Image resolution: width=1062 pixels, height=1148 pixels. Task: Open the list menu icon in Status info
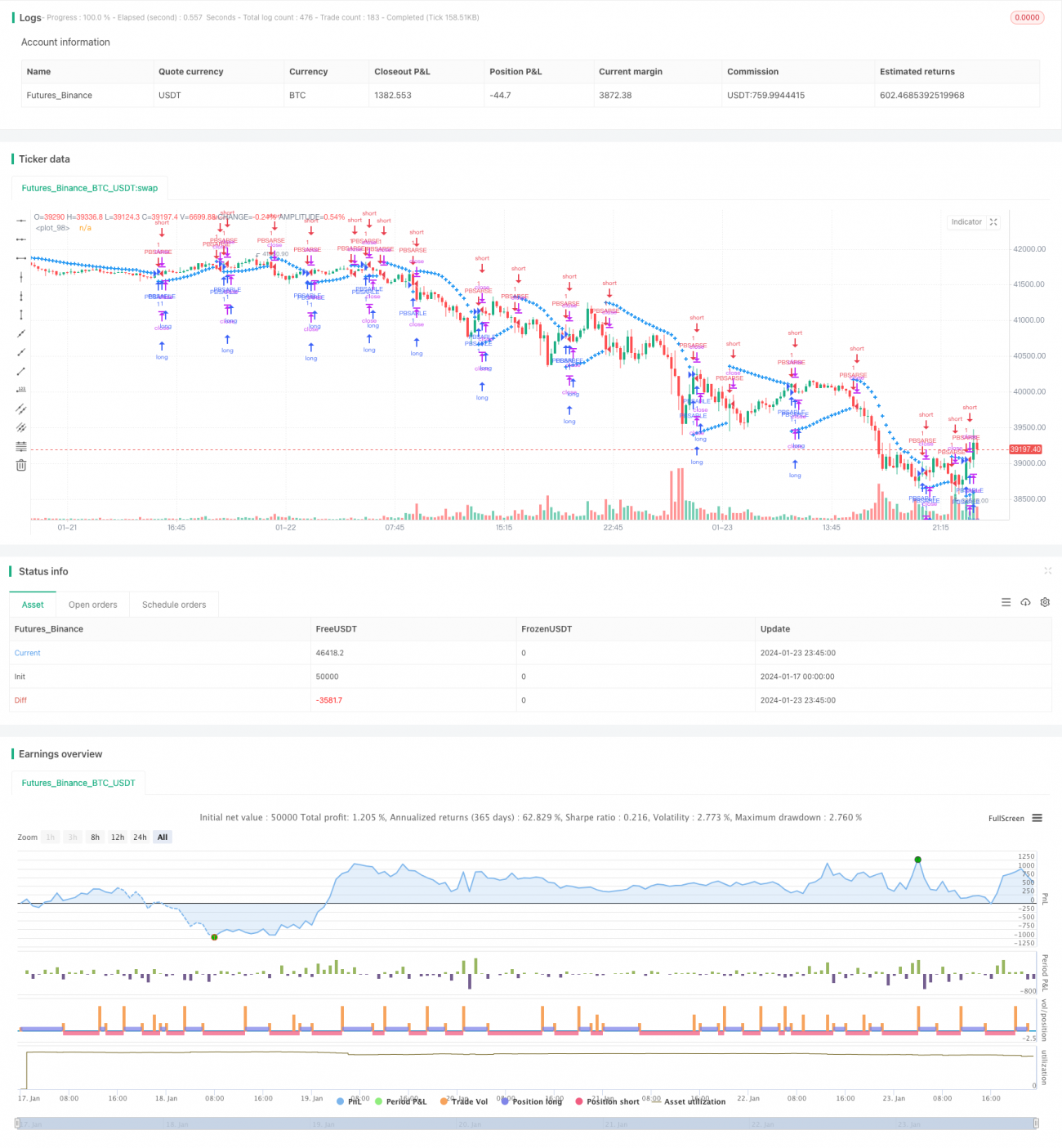(x=1006, y=602)
